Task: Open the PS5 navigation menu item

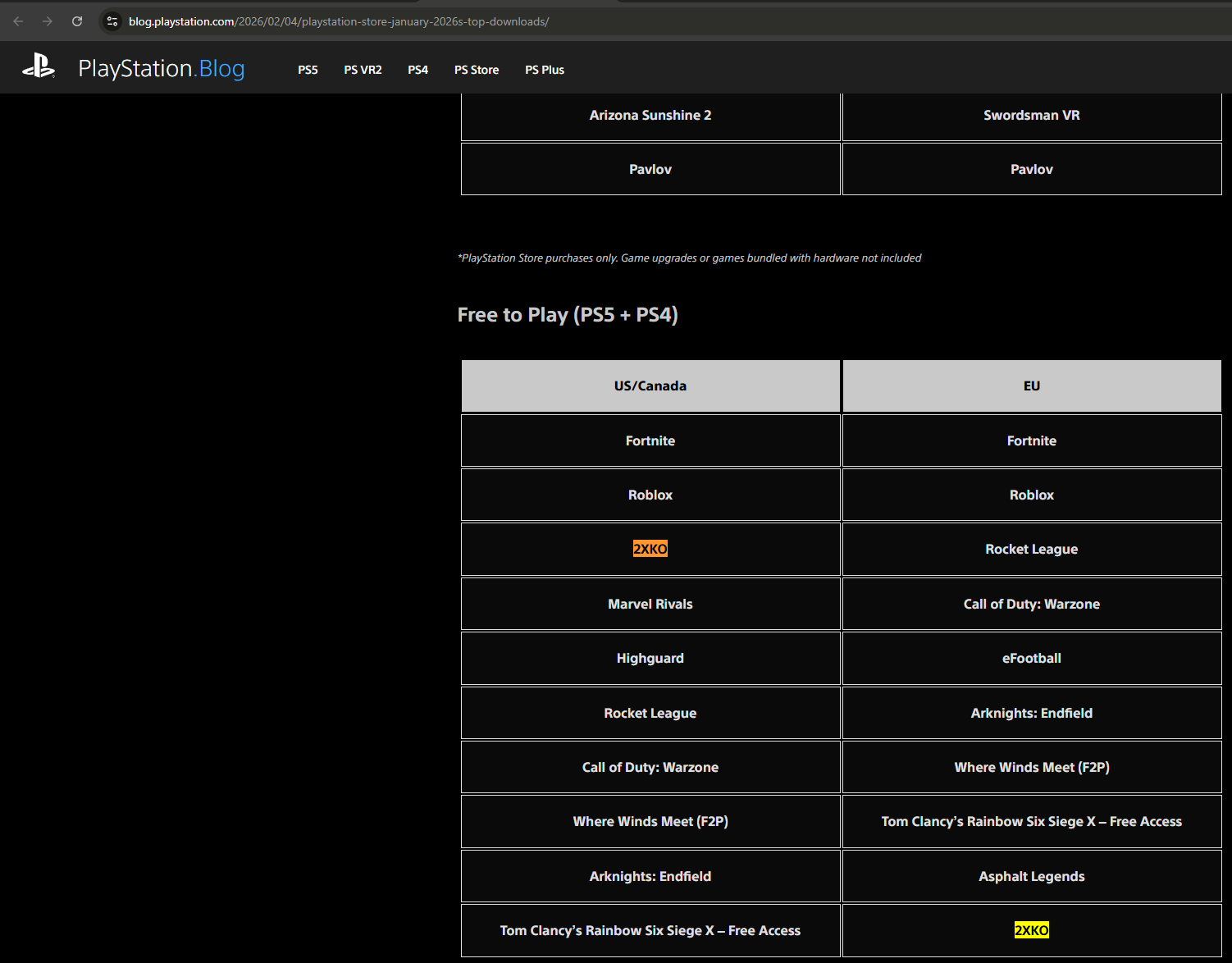Action: click(308, 70)
